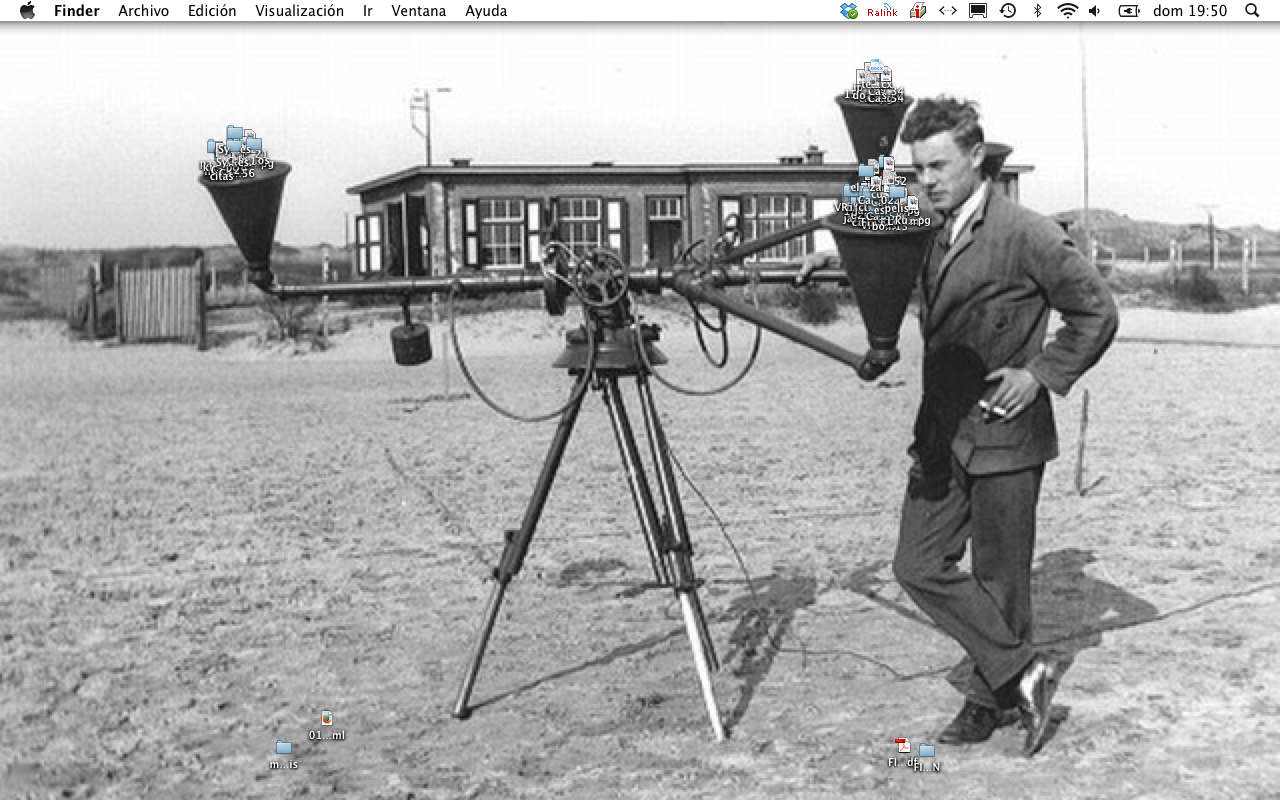1280x800 pixels.
Task: Open the Wi-Fi status menu
Action: coord(1068,11)
